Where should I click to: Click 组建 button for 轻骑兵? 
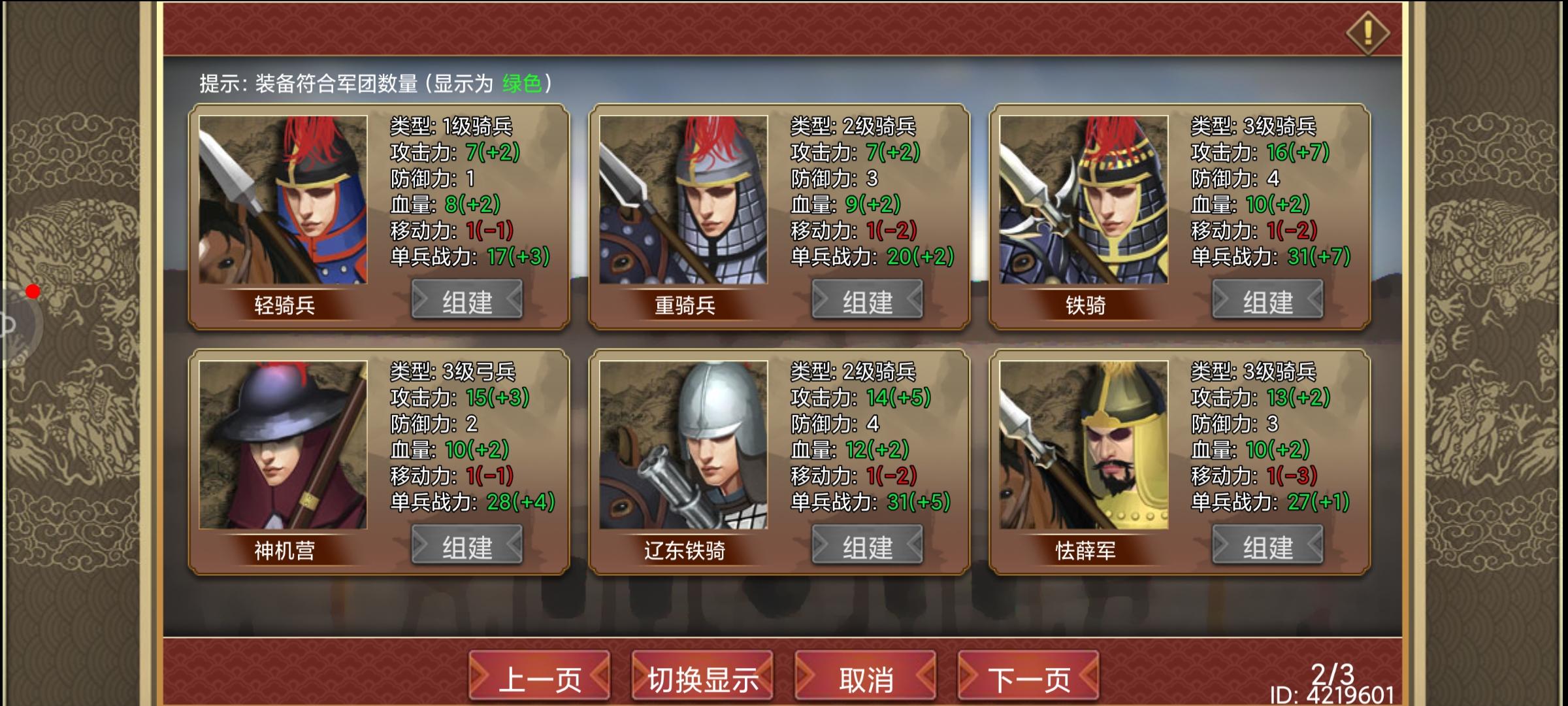tap(467, 300)
